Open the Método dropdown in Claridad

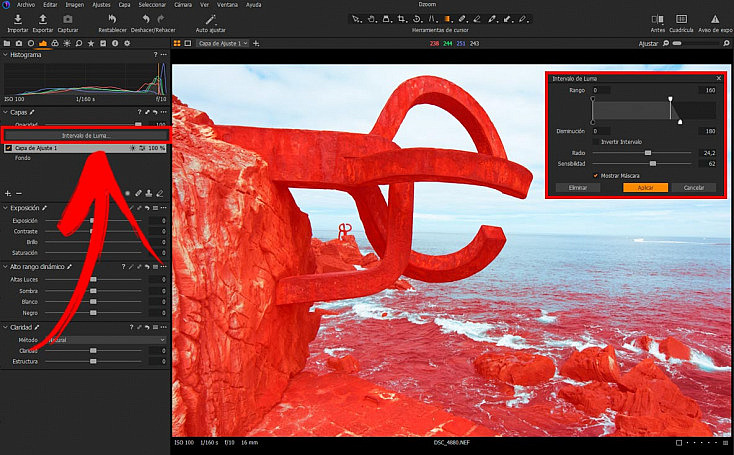105,340
